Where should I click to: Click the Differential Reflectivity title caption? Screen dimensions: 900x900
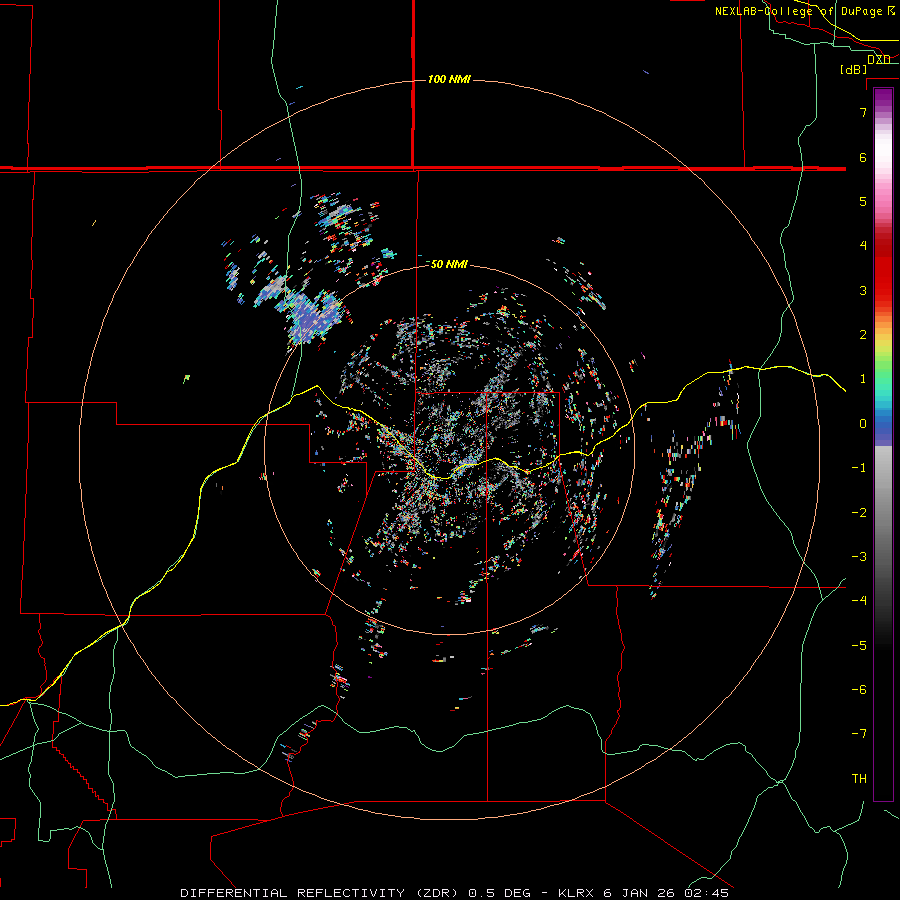tap(455, 893)
